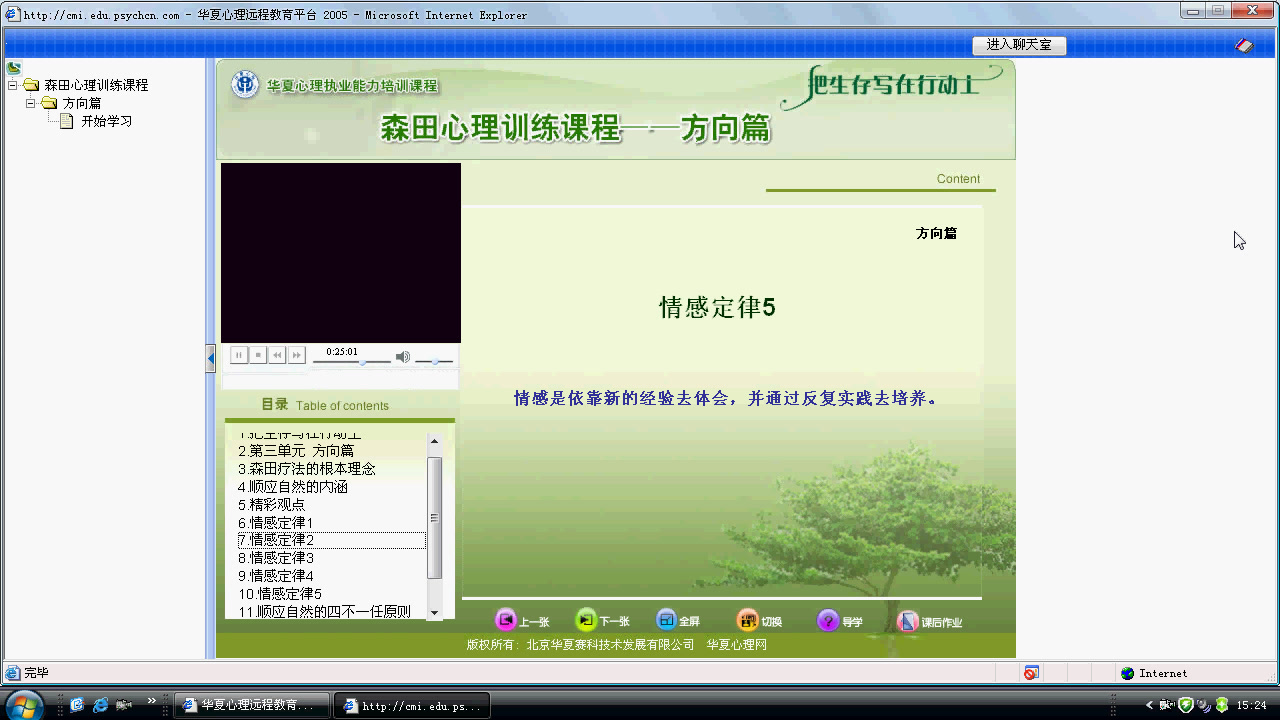Click the IE page icon in title bar
1280x720 pixels.
click(13, 14)
